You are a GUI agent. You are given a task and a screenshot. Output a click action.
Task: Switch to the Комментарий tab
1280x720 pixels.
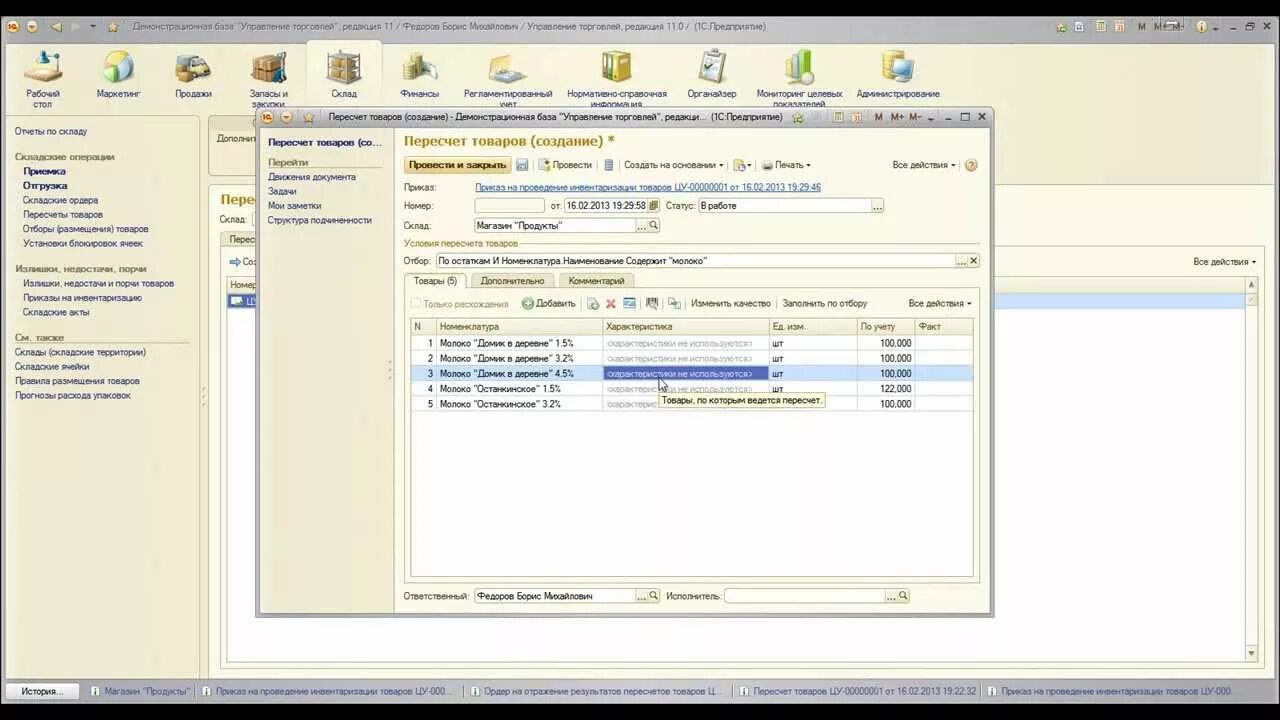(x=596, y=281)
